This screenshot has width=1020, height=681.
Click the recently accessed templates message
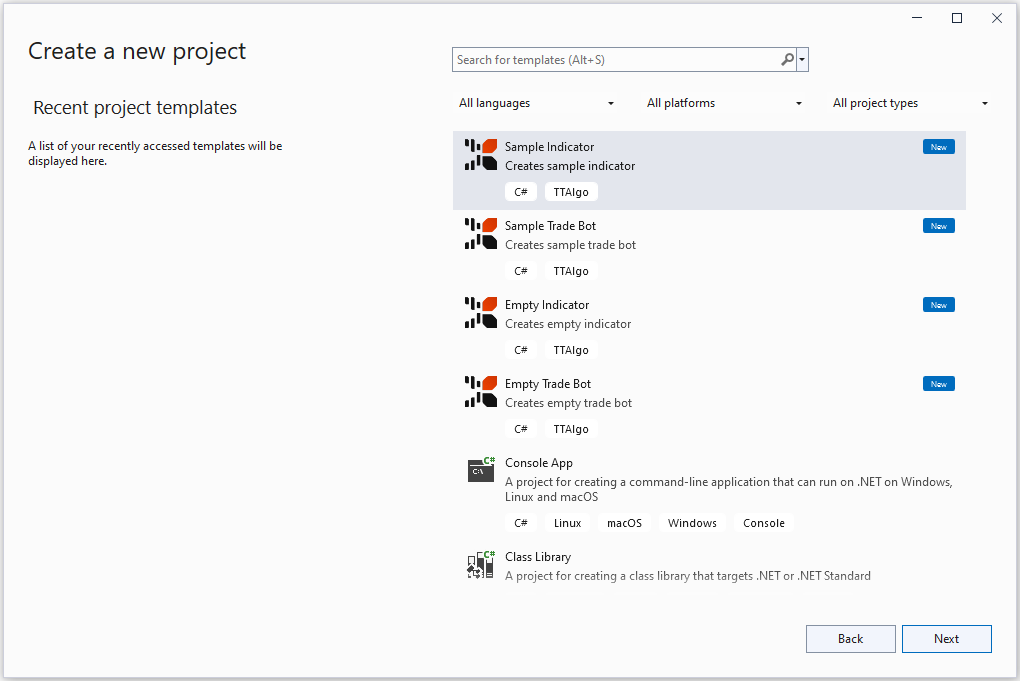[155, 154]
